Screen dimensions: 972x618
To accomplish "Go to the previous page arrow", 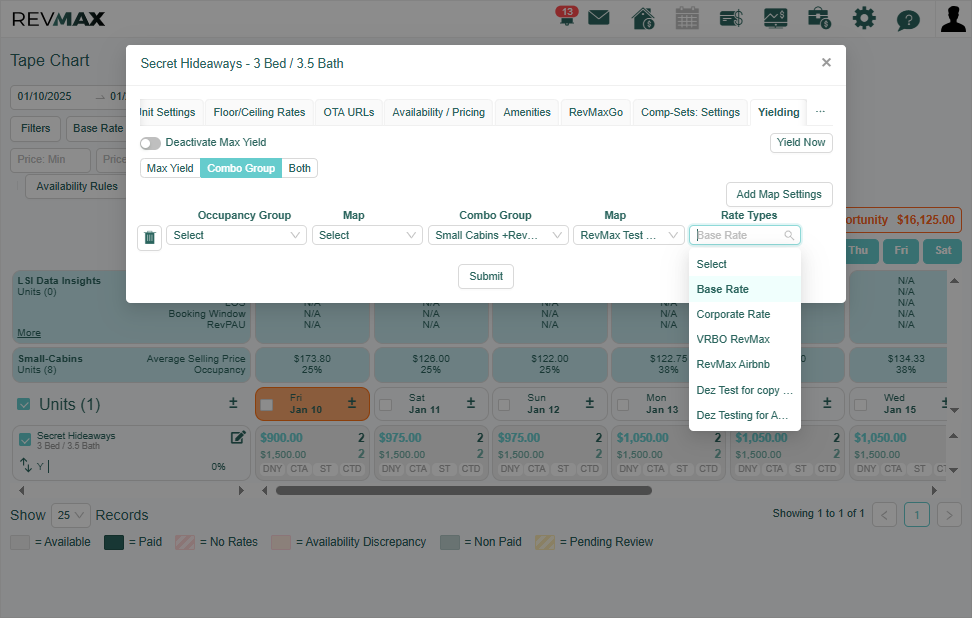I will (x=885, y=515).
